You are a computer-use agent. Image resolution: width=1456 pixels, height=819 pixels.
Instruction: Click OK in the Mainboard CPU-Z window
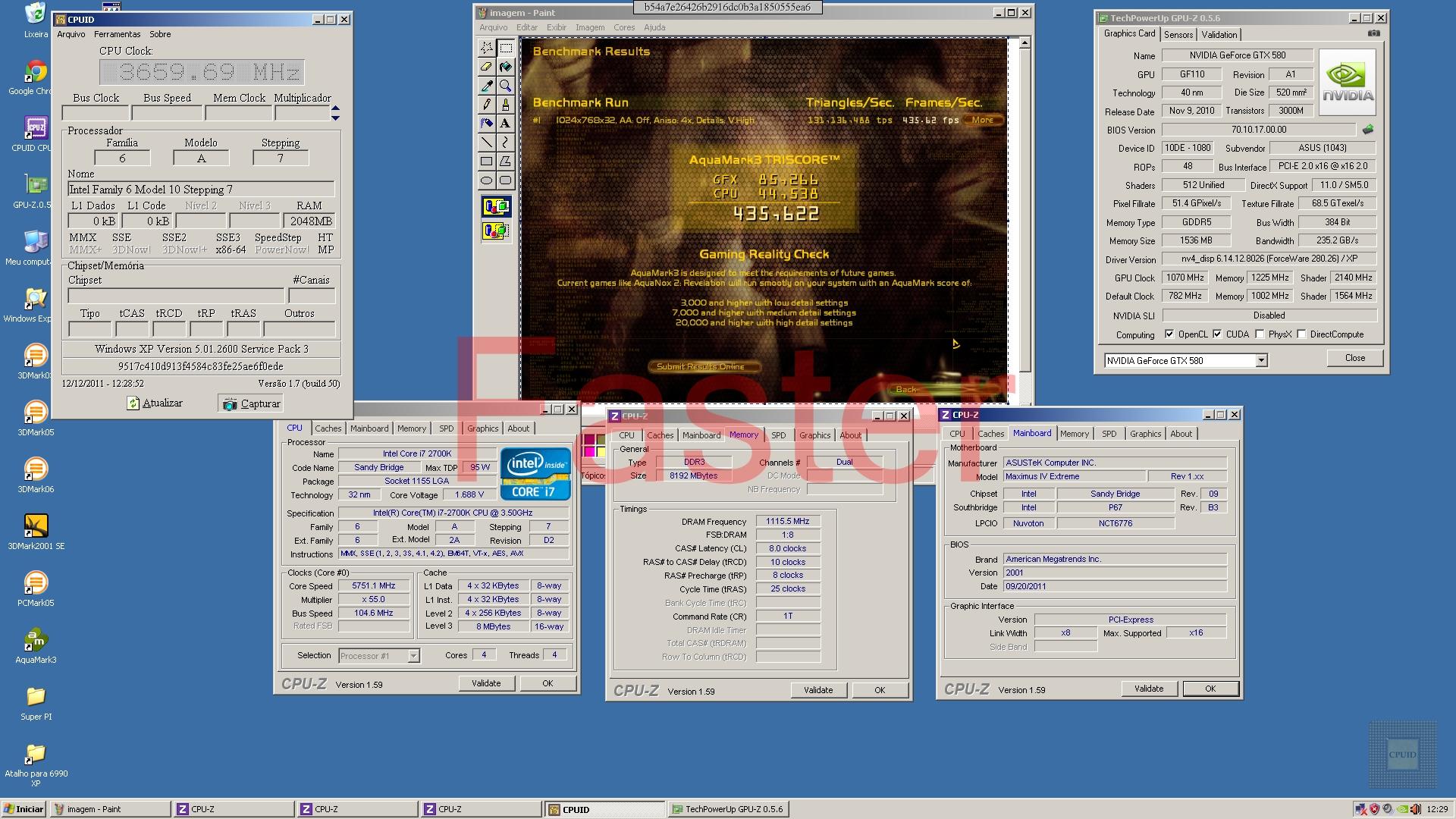tap(1210, 689)
